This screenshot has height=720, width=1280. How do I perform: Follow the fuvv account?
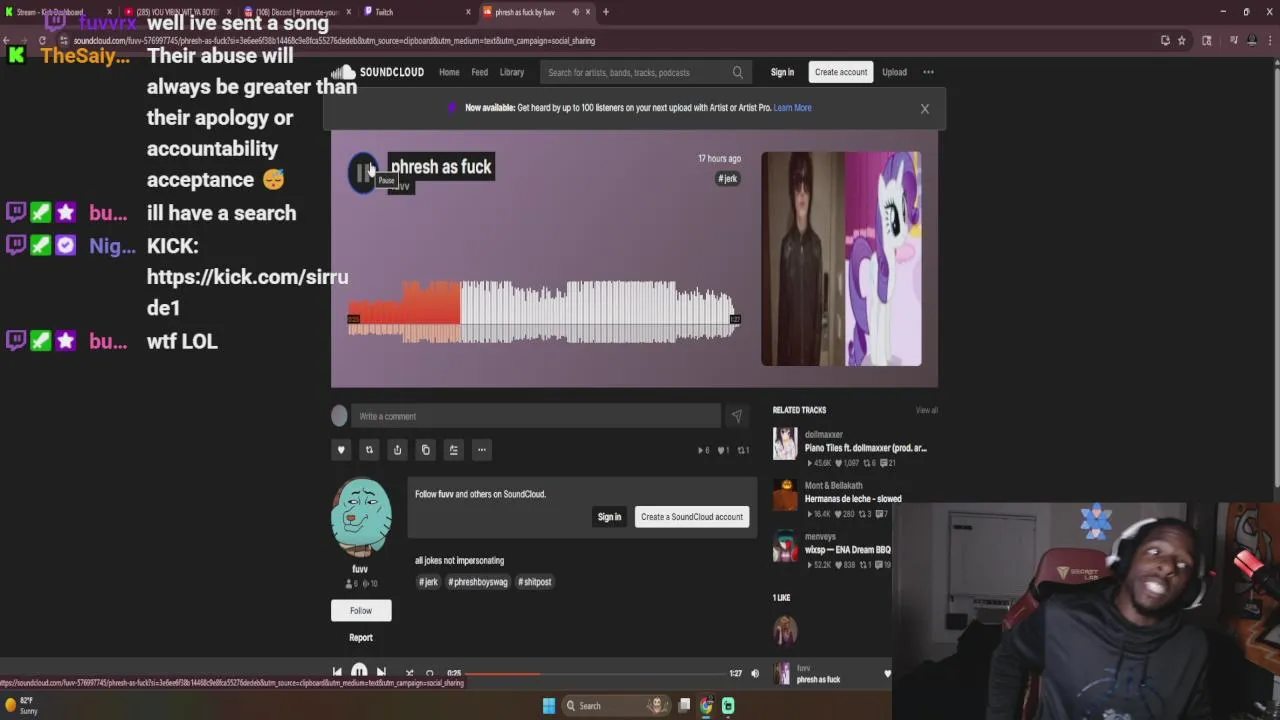361,611
